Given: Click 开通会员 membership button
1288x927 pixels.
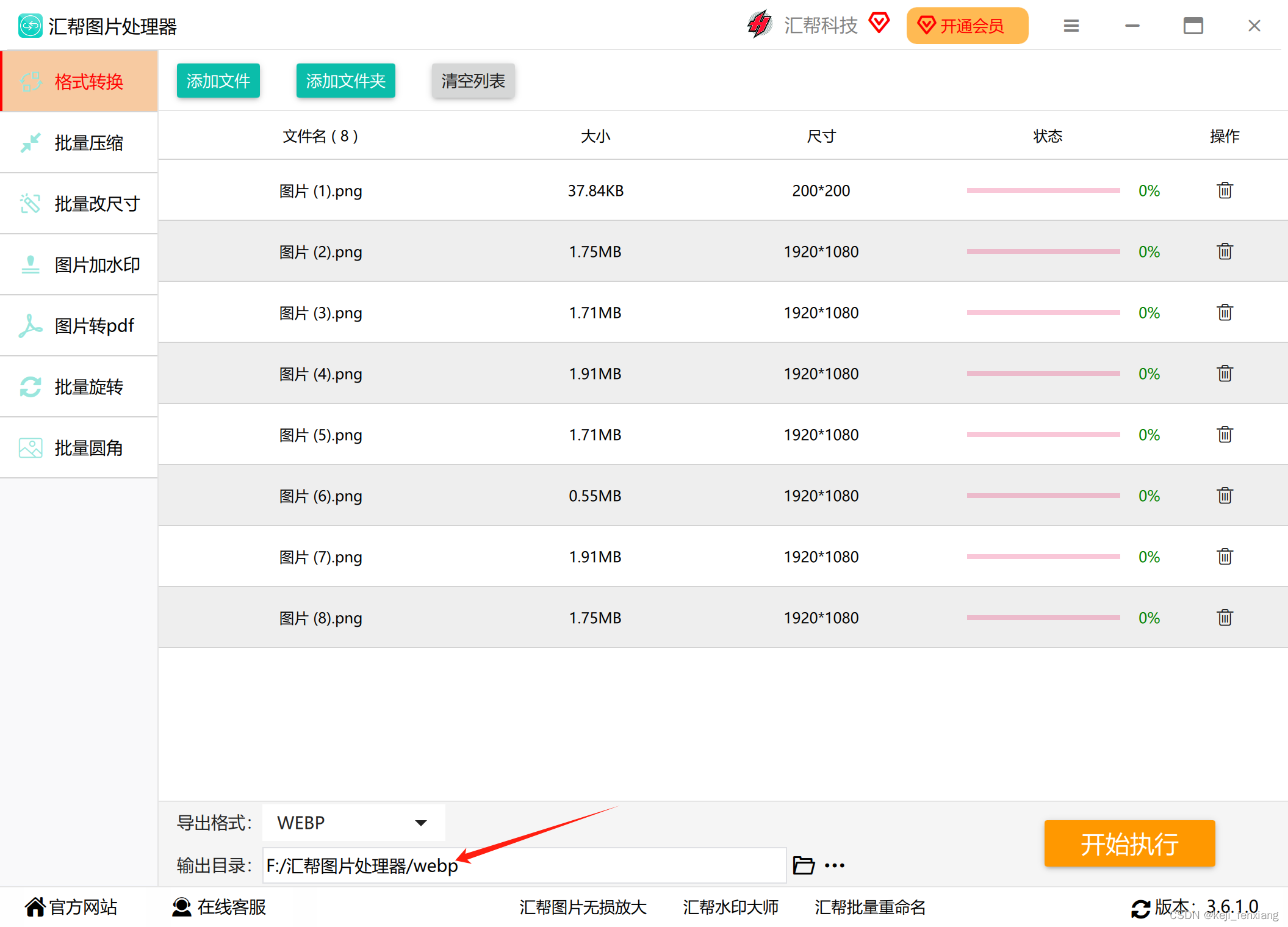Looking at the screenshot, I should click(x=967, y=26).
